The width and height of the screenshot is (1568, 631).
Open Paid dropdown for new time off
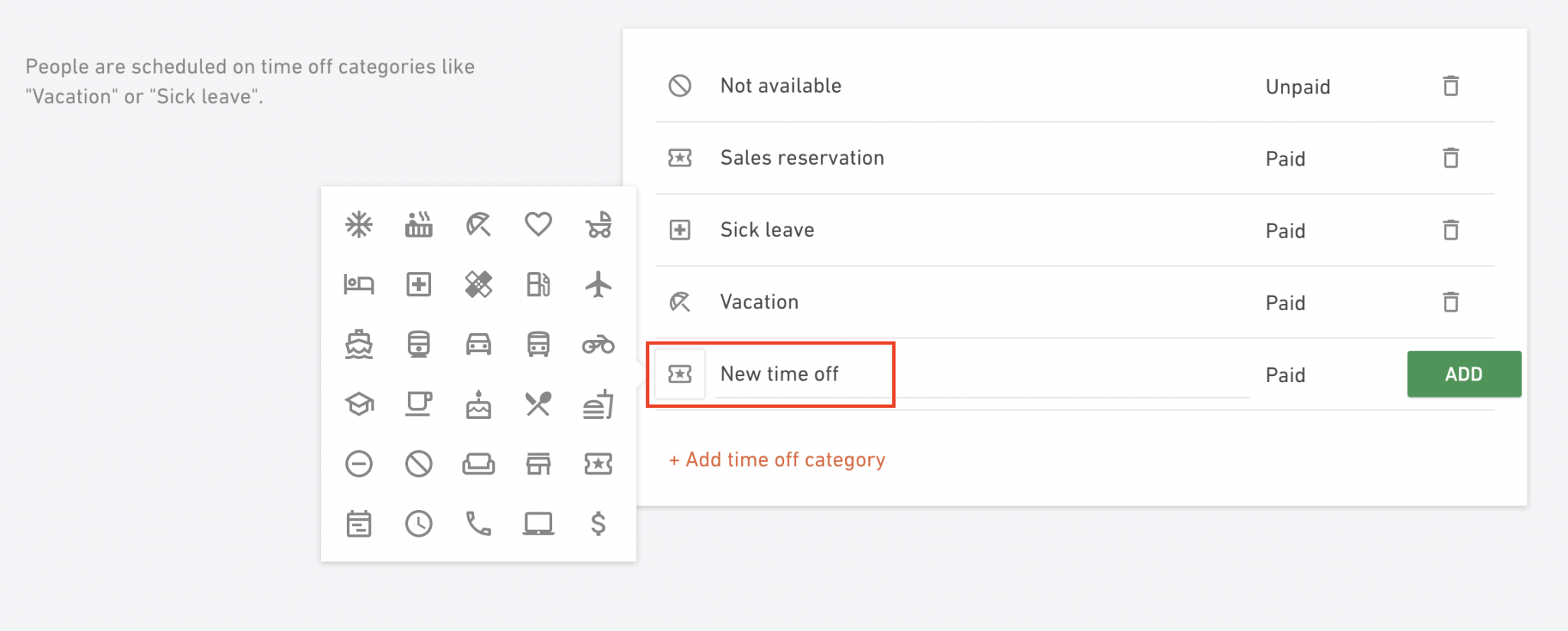[x=1285, y=374]
